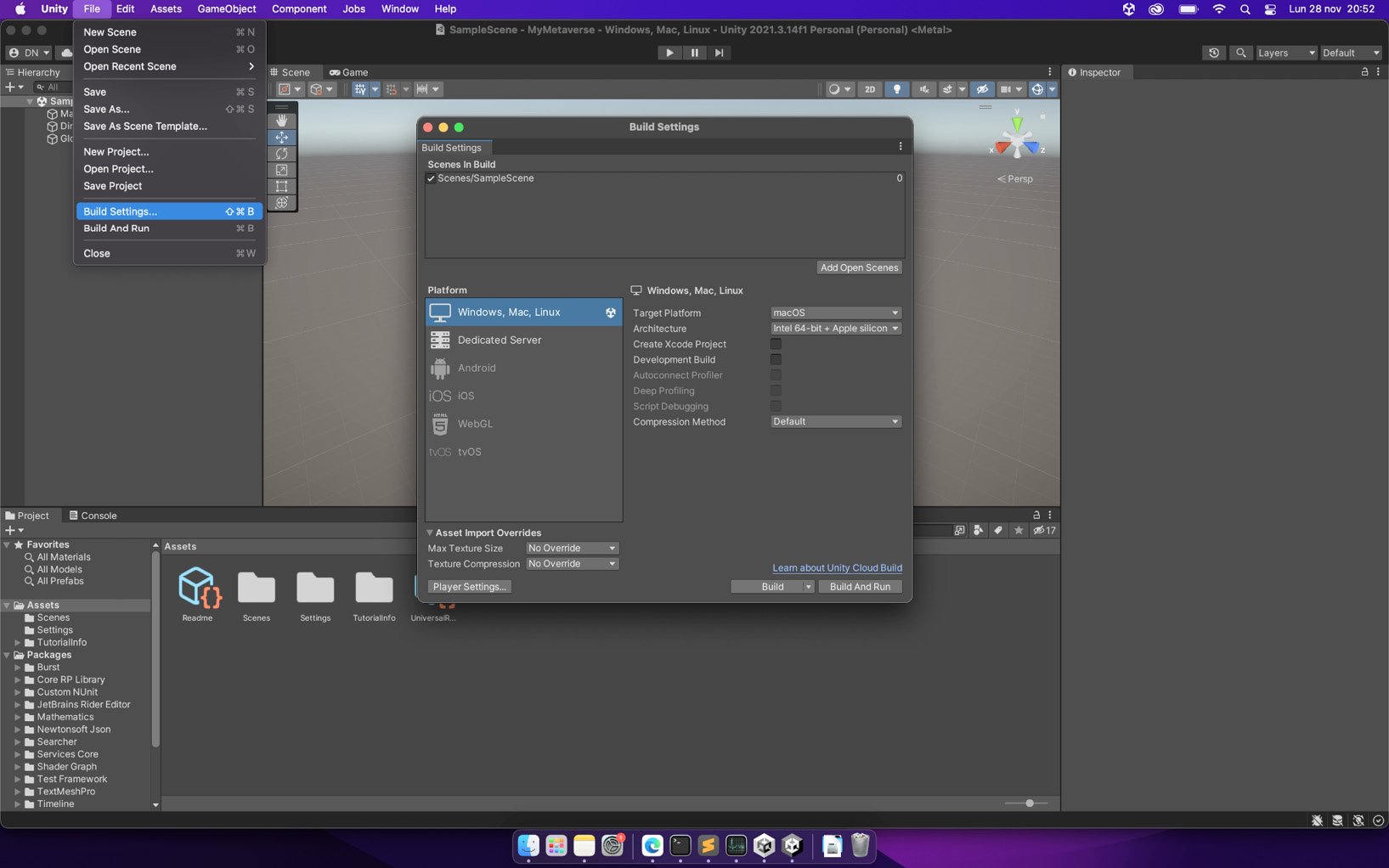Click the Pause button
Screen dimensions: 1389x868
pos(694,53)
